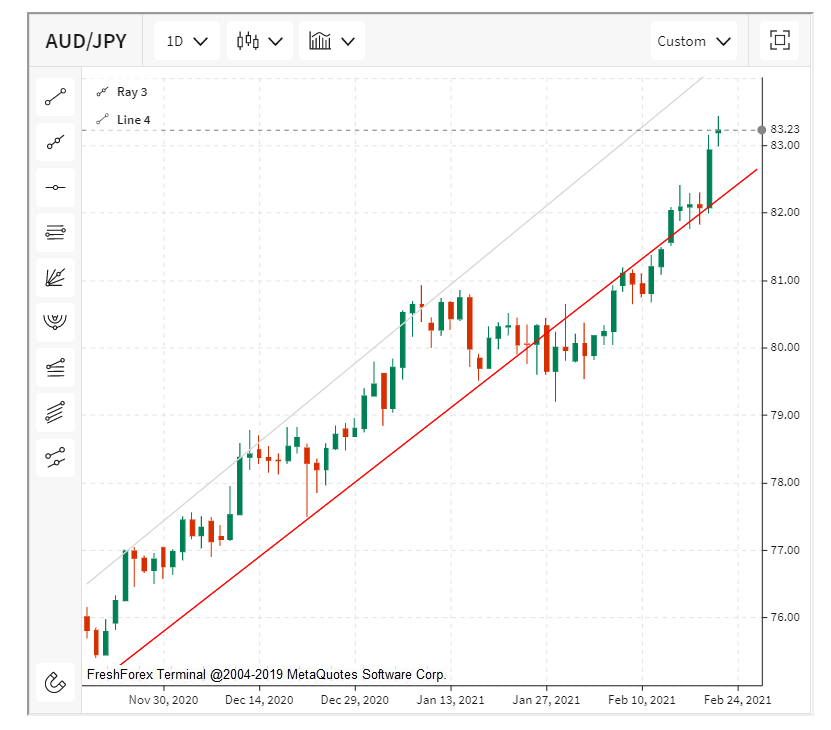Click the Nov 30, 2020 date label

(x=163, y=700)
